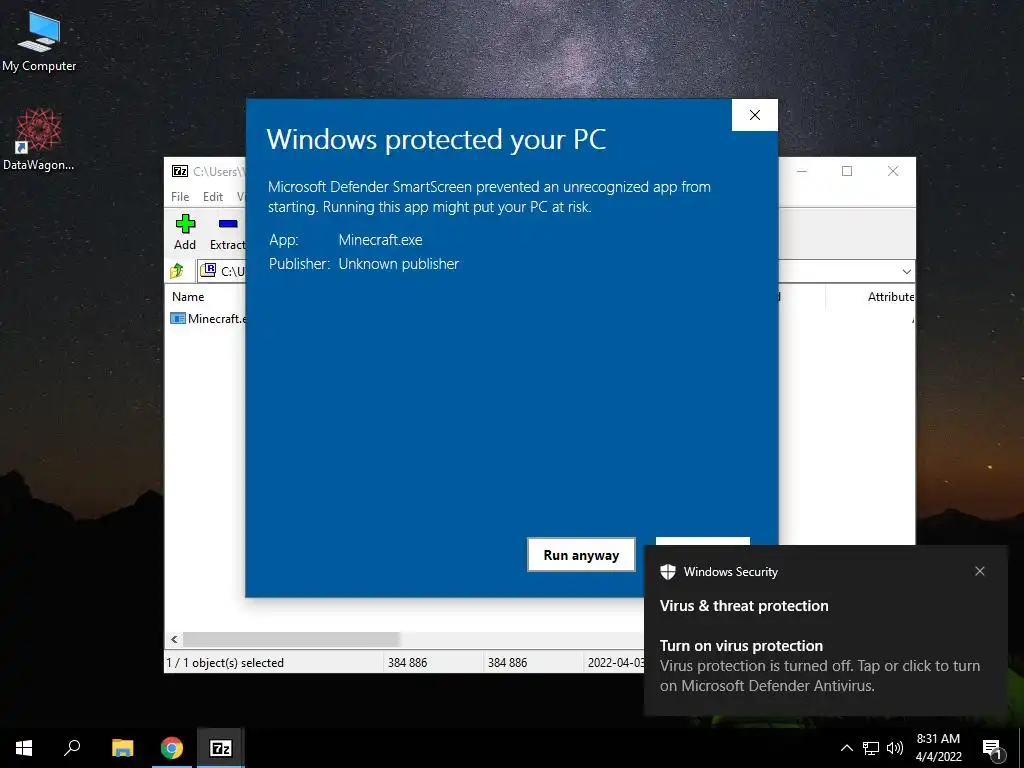1024x768 pixels.
Task: Open the Action Center notifications icon
Action: coord(993,749)
